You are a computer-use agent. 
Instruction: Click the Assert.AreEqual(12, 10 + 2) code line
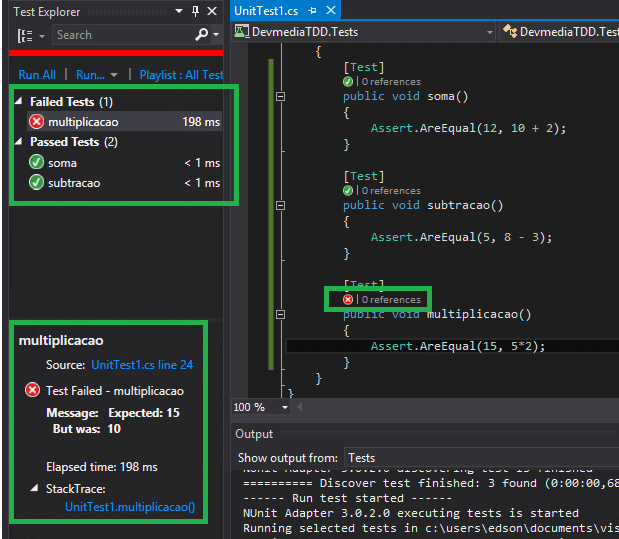(x=468, y=128)
